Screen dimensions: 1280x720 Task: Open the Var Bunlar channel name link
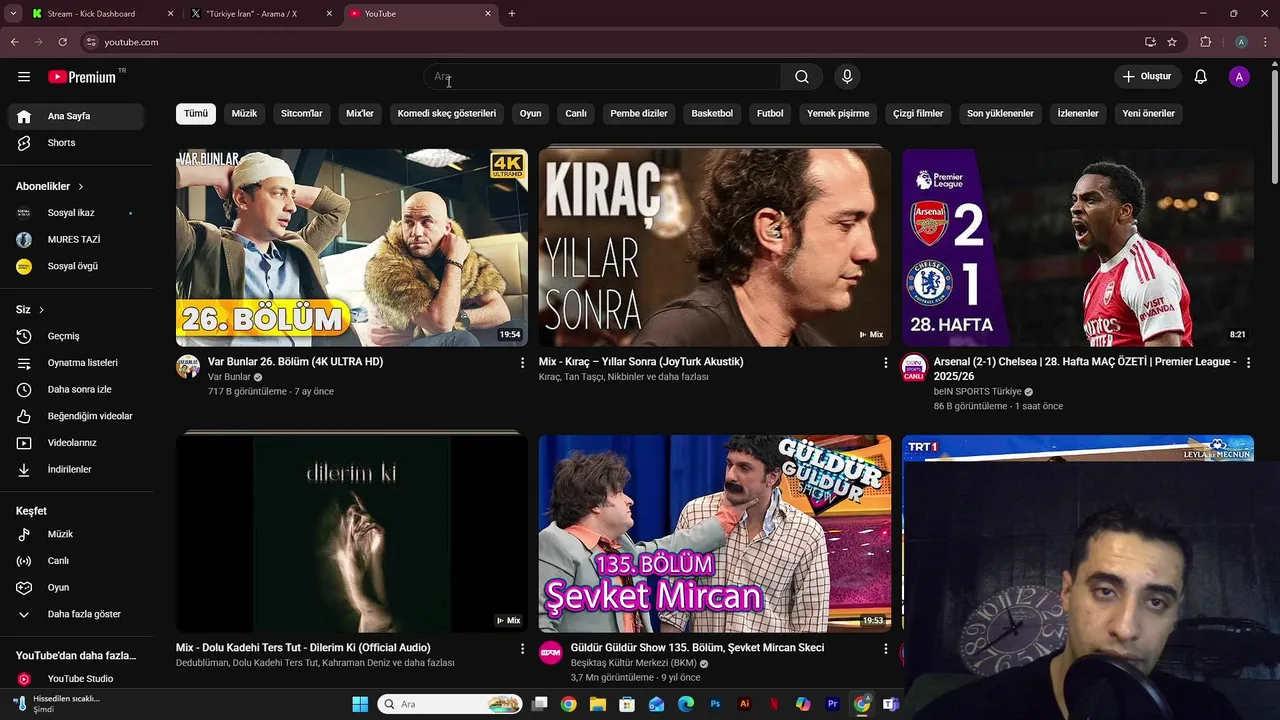[x=229, y=377]
